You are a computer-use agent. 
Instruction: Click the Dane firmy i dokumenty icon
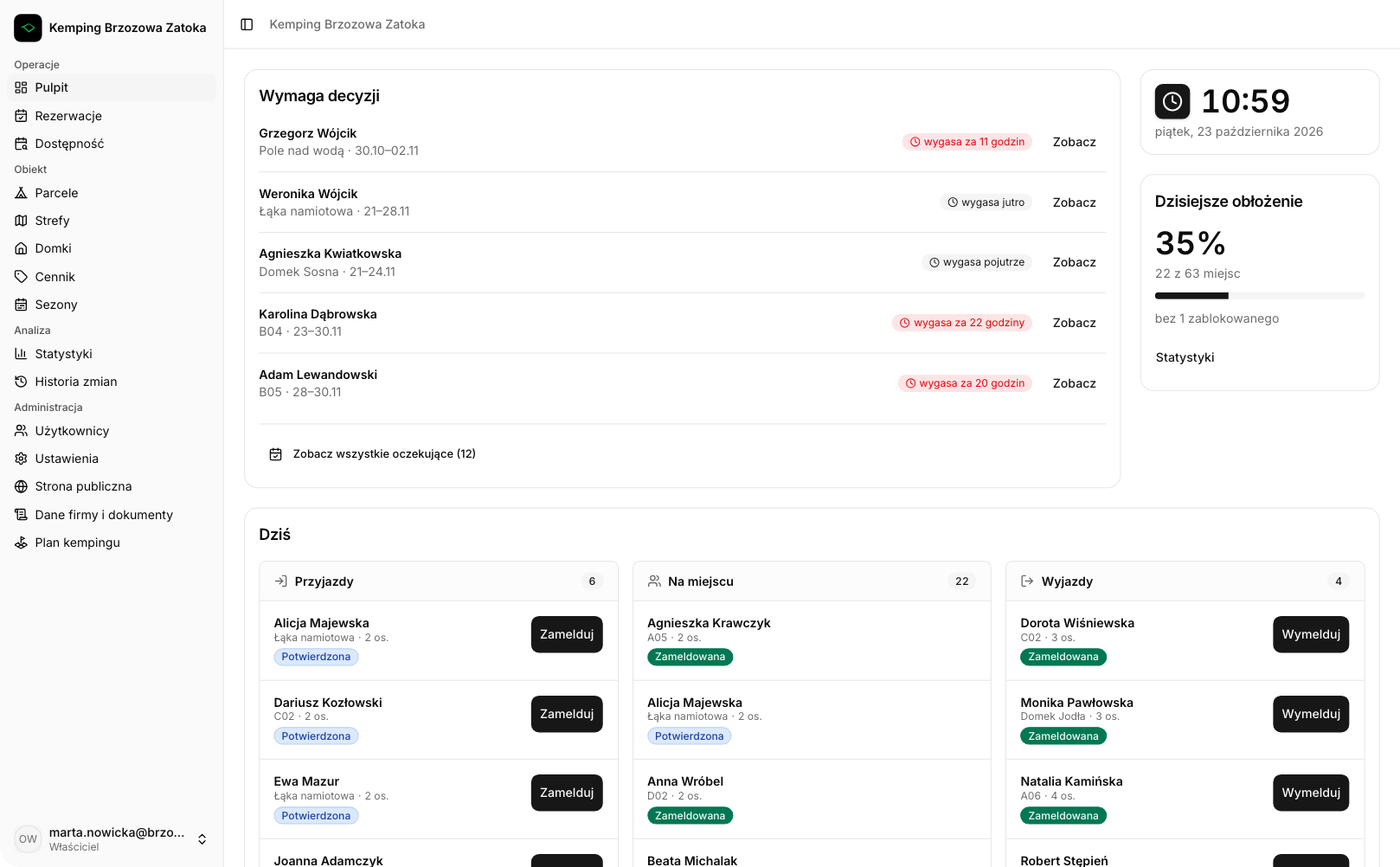[22, 515]
